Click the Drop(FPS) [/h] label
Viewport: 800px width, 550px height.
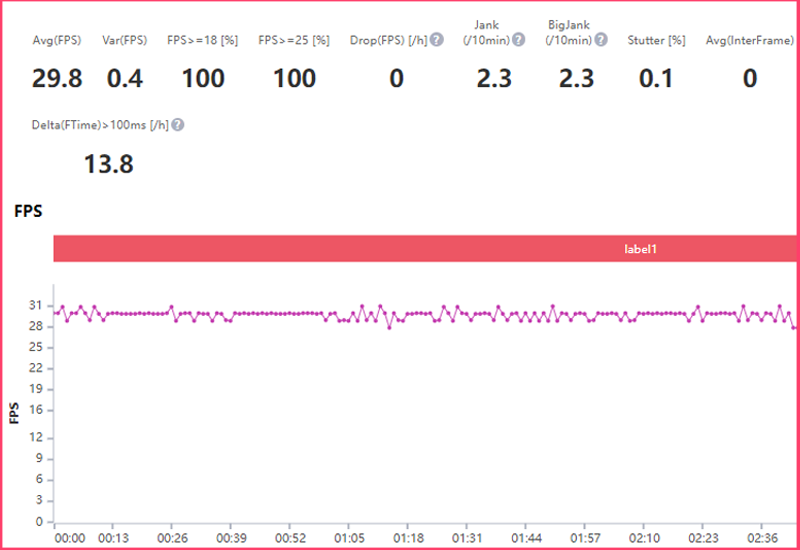click(388, 40)
